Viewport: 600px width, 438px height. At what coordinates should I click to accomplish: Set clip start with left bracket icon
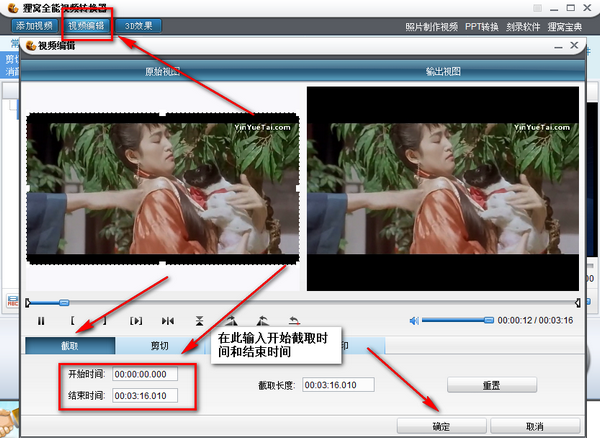point(73,321)
